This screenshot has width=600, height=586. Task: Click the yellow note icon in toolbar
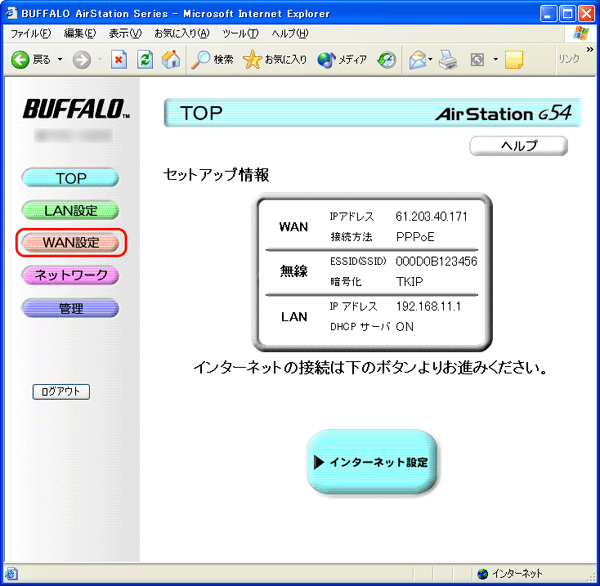point(514,60)
